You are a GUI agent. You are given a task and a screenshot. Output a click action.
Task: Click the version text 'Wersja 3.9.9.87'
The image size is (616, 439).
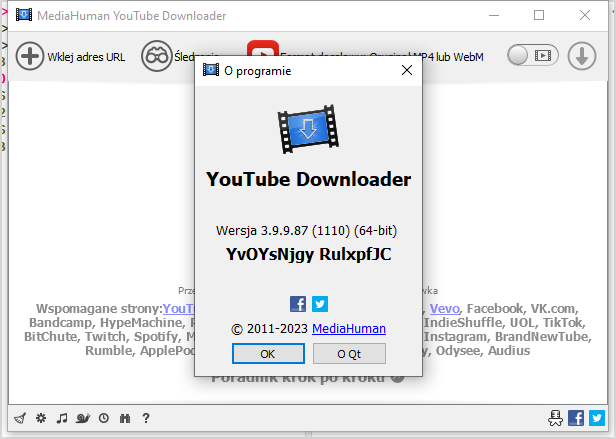[x=262, y=230]
